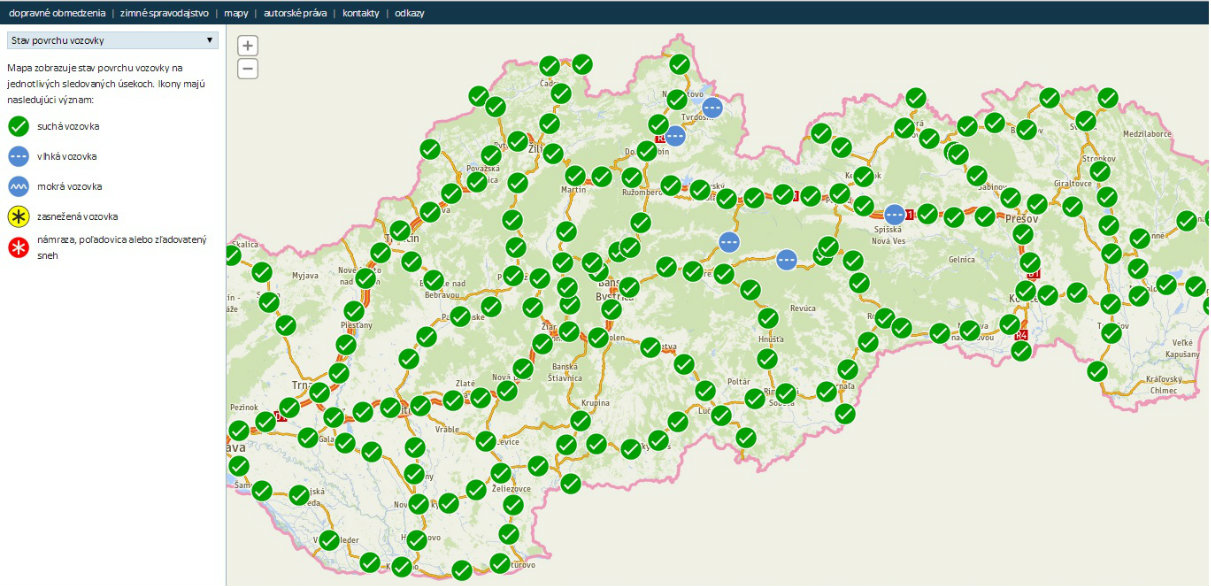The width and height of the screenshot is (1211, 586).
Task: Open 'dopravné obmedzenia' menu item
Action: point(57,13)
